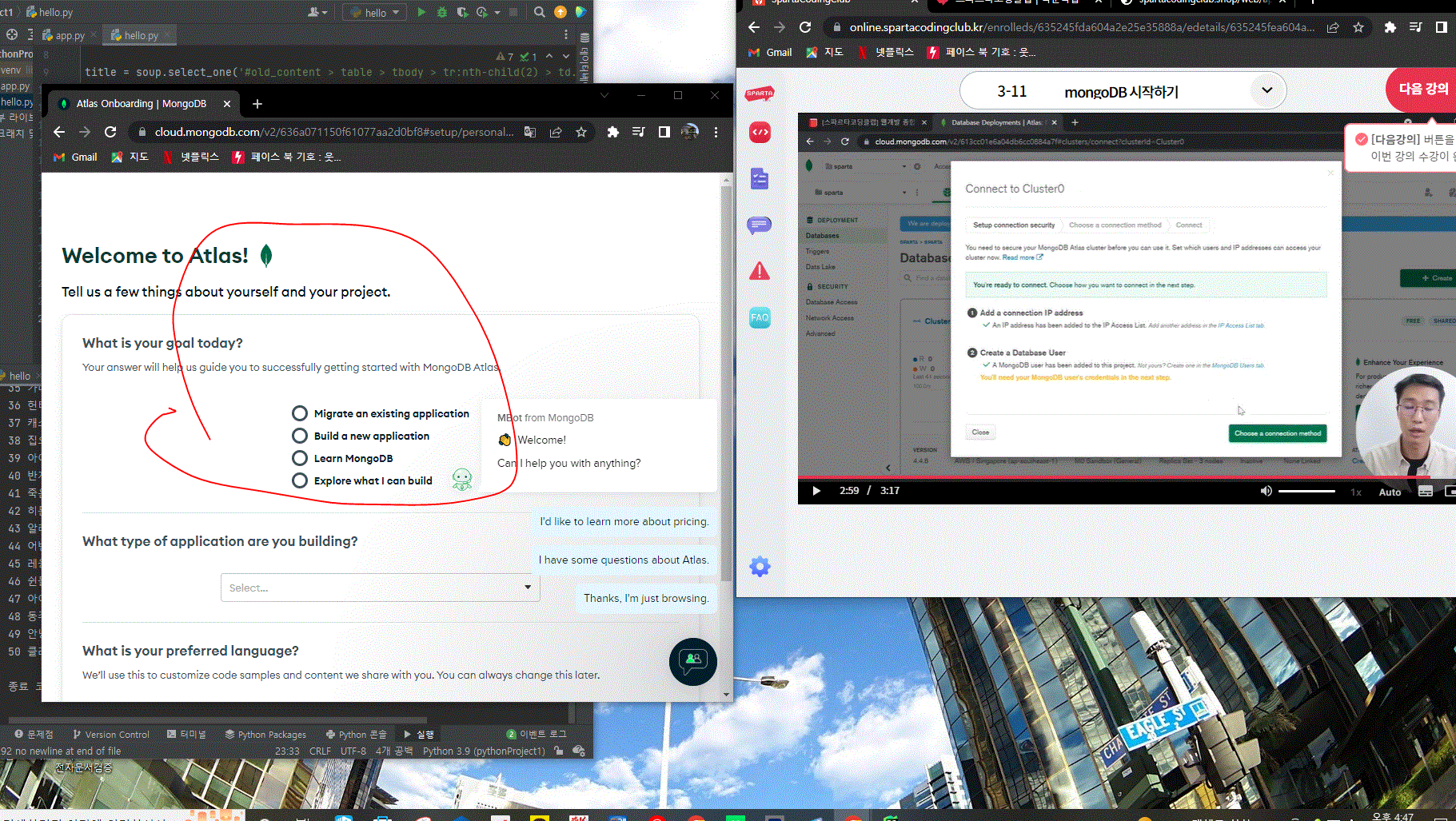This screenshot has height=821, width=1456.
Task: Choose 'Explore what I can build' radio
Action: [x=300, y=480]
